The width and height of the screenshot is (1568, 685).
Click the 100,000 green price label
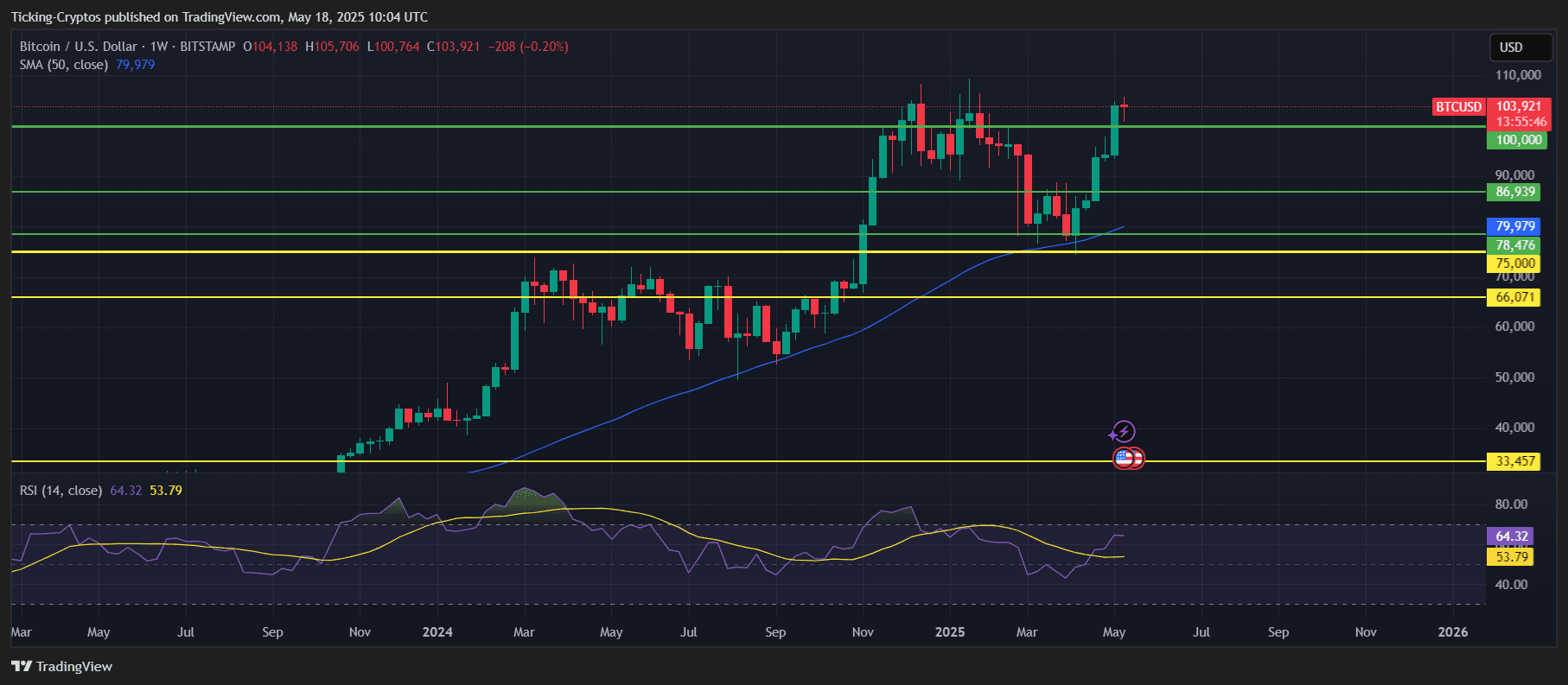coord(1518,140)
